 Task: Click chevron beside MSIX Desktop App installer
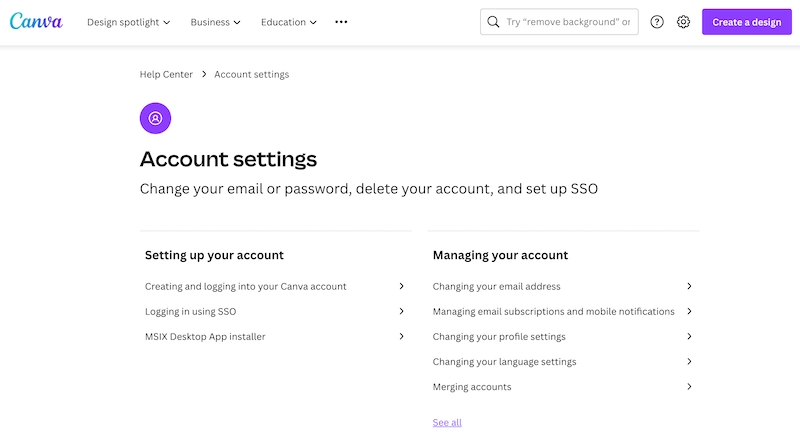click(402, 336)
